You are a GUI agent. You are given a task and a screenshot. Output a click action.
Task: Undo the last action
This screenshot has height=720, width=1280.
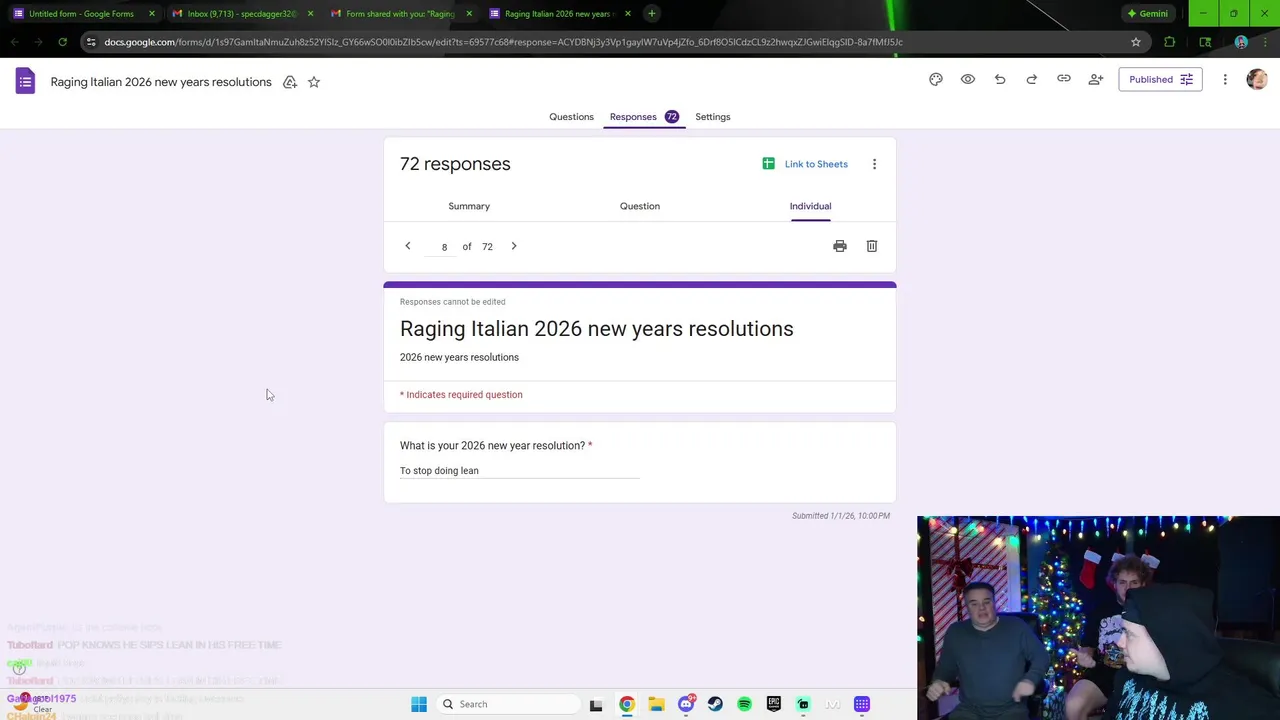(1000, 79)
